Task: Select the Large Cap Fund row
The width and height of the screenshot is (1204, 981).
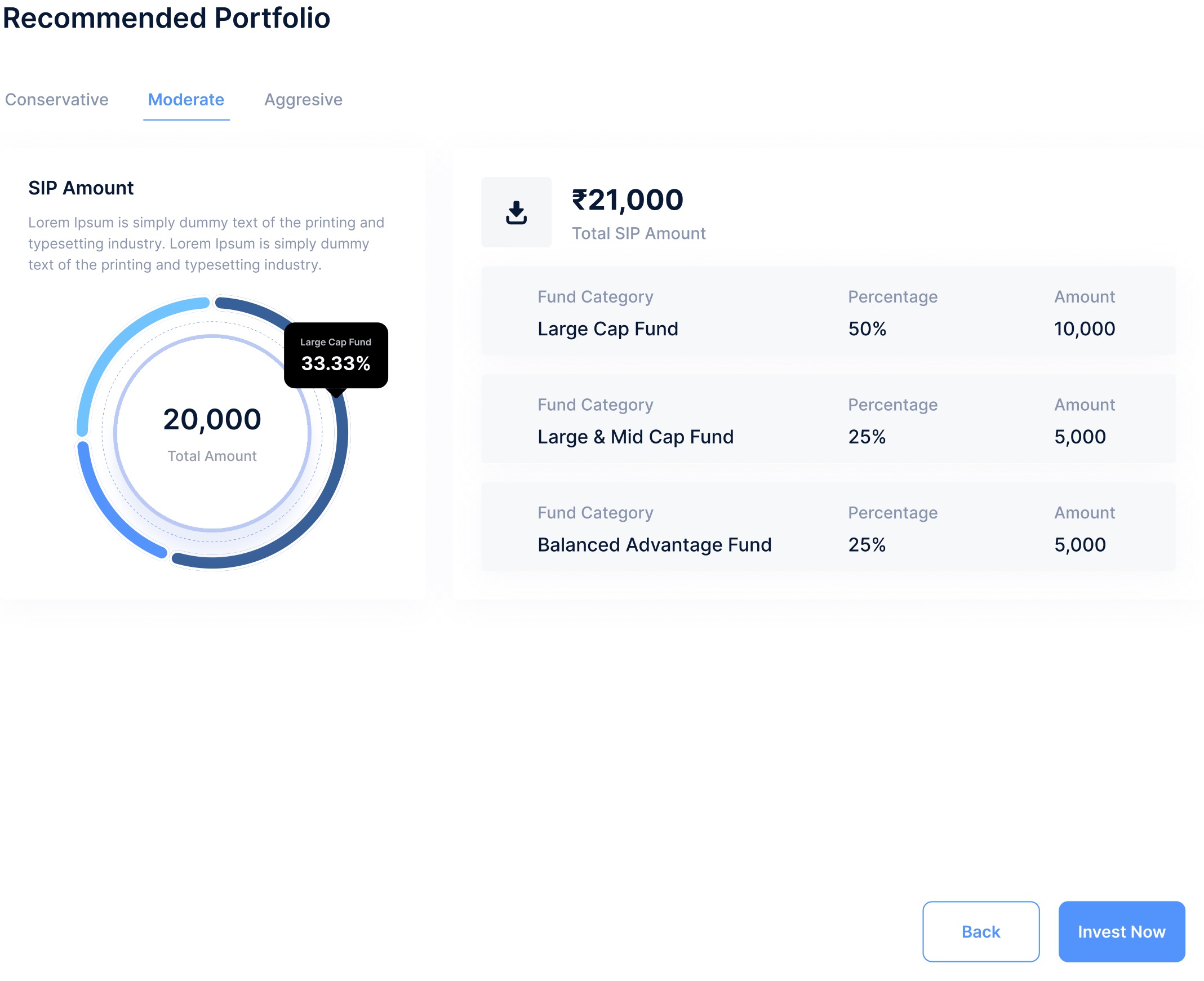Action: click(828, 311)
